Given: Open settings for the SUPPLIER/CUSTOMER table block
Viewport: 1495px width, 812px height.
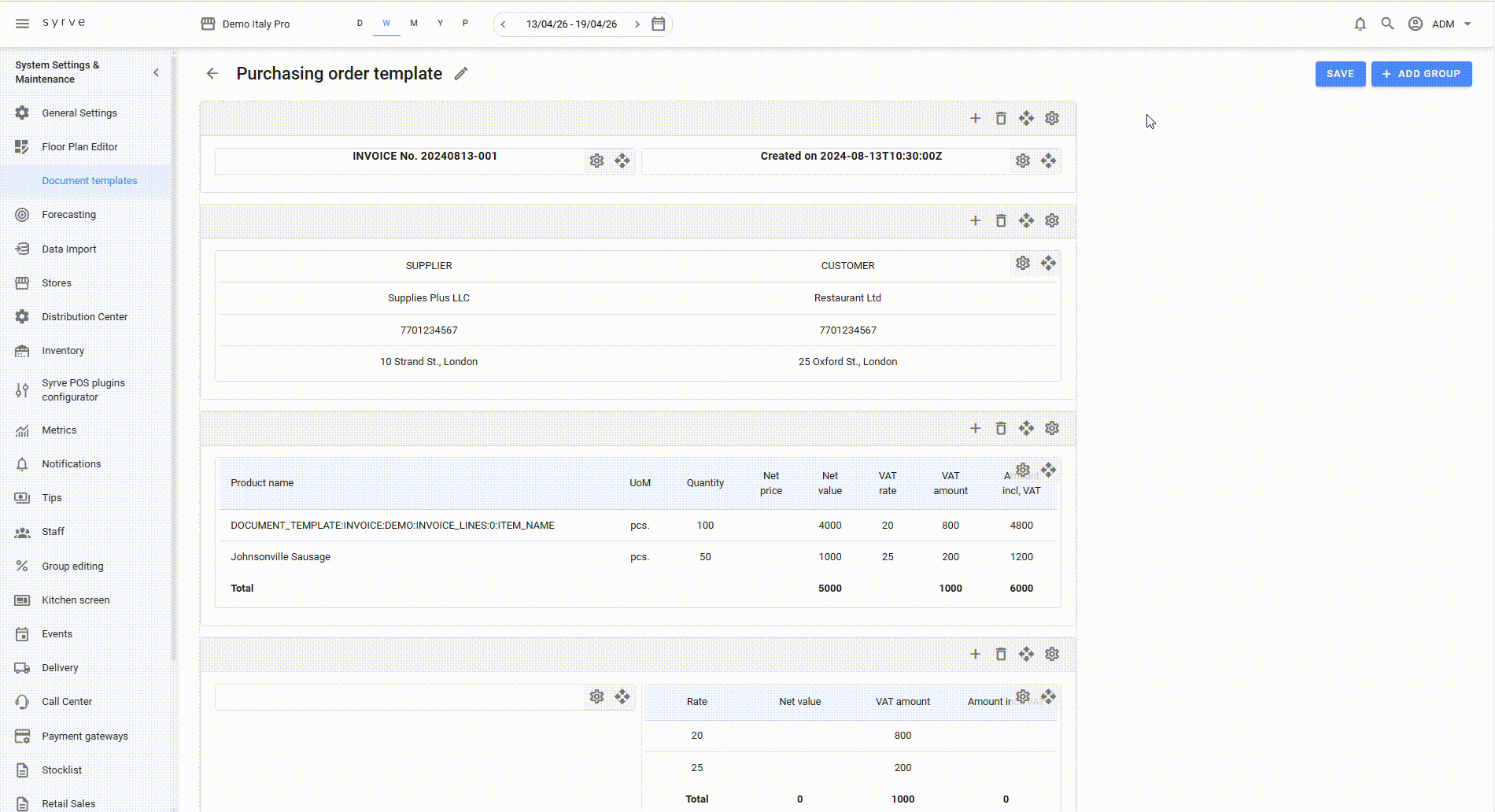Looking at the screenshot, I should (x=1022, y=263).
